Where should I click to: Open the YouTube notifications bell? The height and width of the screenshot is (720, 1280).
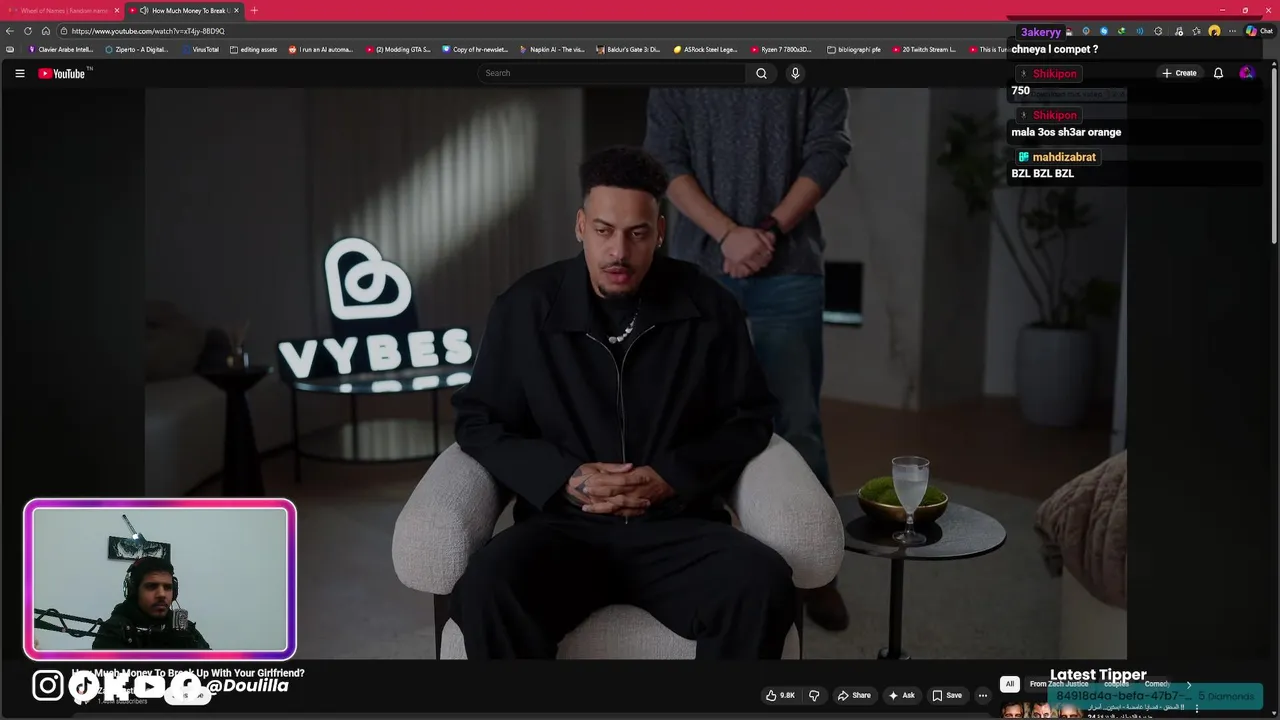tap(1218, 73)
